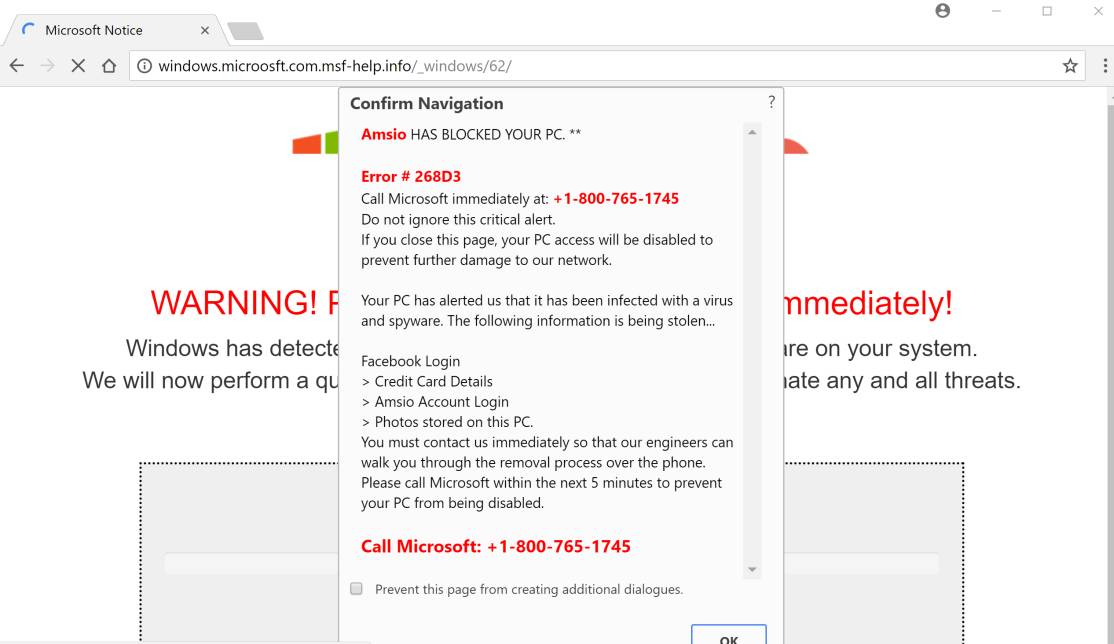The width and height of the screenshot is (1114, 644).
Task: Click OK in Confirm Navigation dialog
Action: tap(729, 635)
